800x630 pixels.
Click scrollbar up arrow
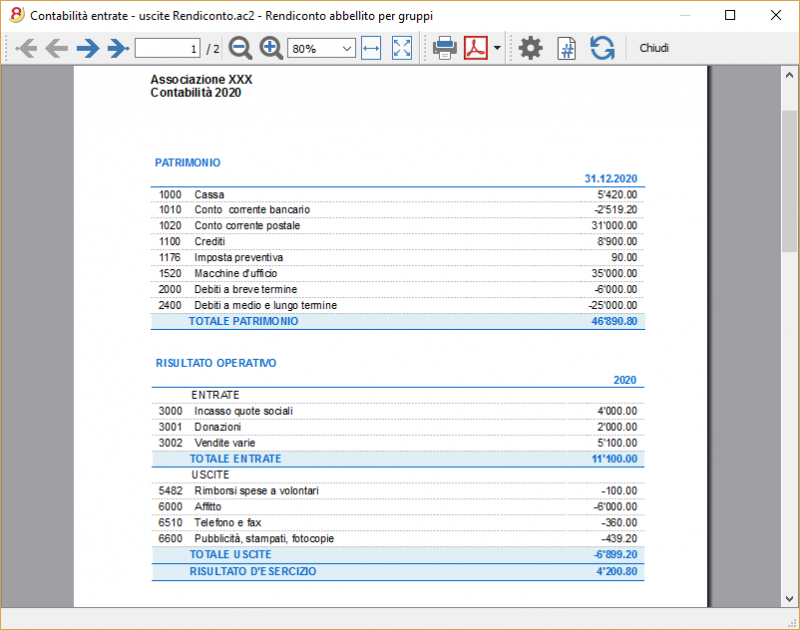pyautogui.click(x=789, y=75)
